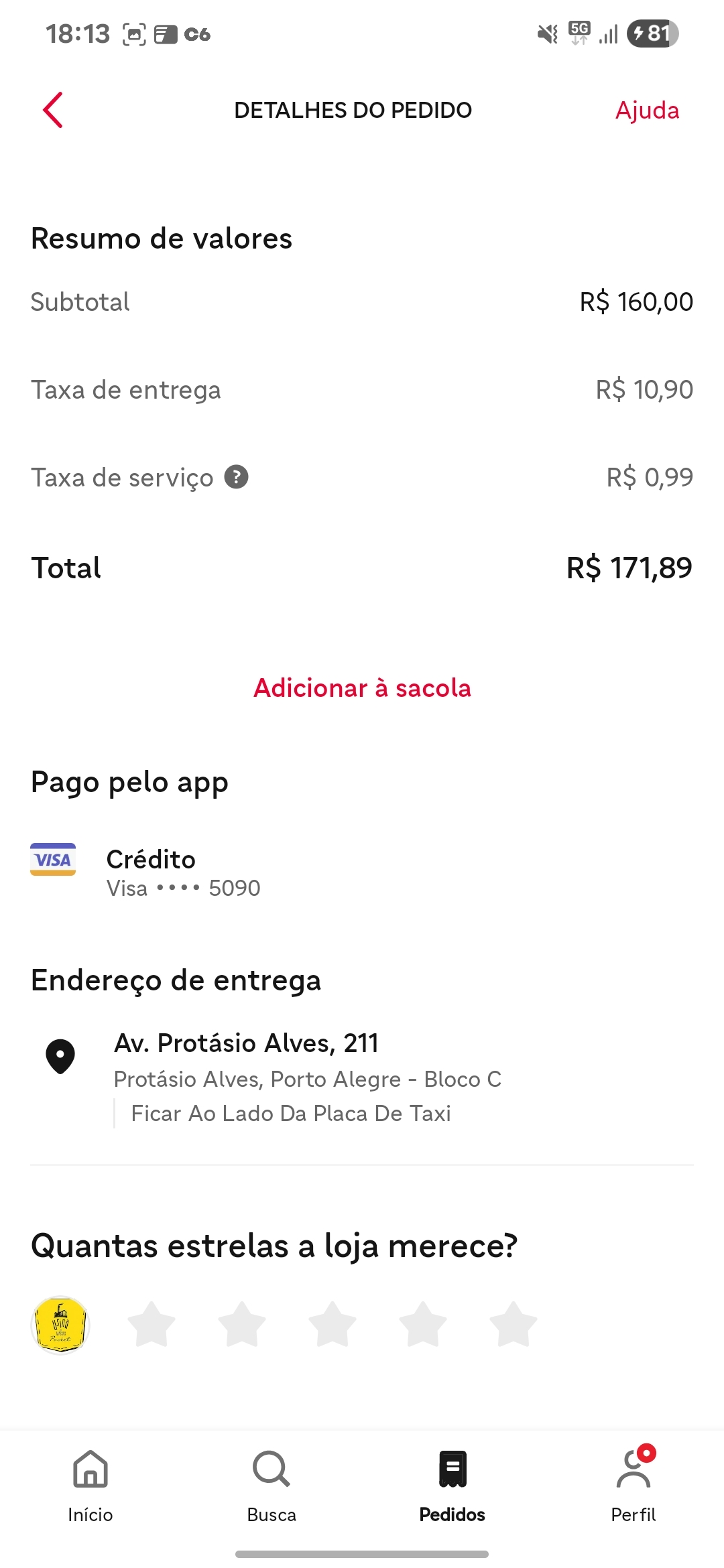
Task: Give the store three stars
Action: coord(333,1324)
